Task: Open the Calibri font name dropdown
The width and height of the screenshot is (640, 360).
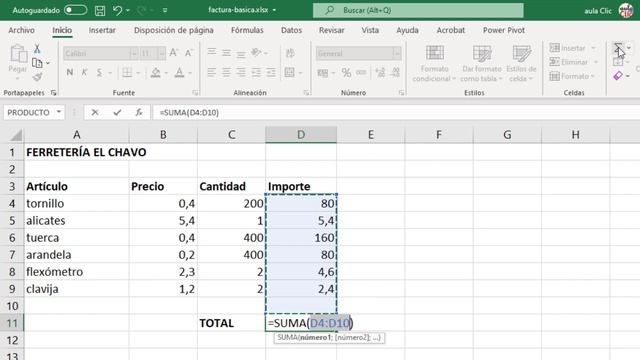Action: click(x=134, y=53)
